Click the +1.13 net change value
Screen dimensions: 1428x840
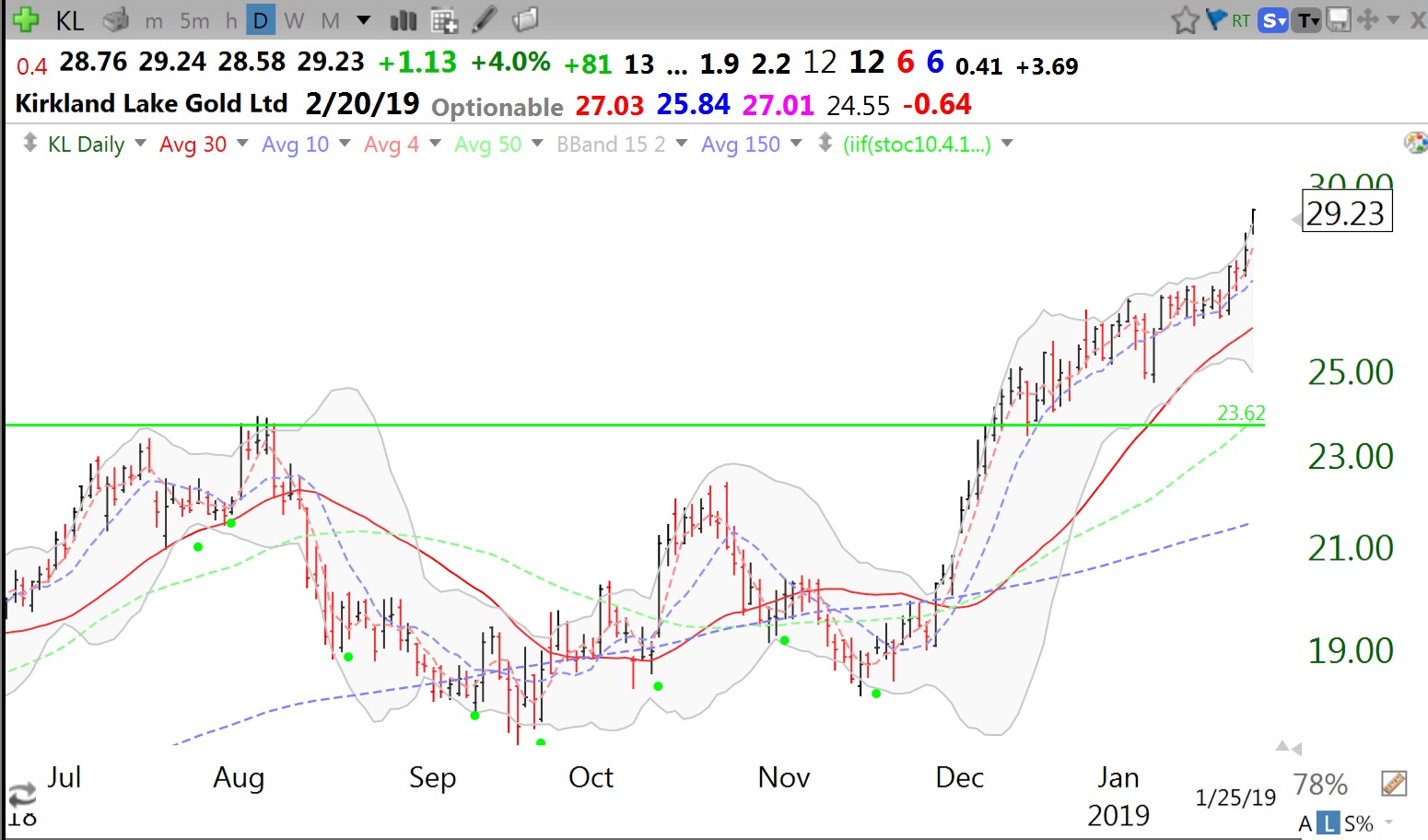tap(417, 63)
